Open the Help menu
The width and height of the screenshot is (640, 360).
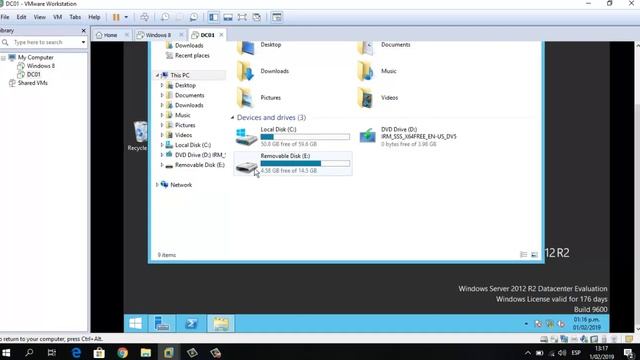pyautogui.click(x=94, y=17)
